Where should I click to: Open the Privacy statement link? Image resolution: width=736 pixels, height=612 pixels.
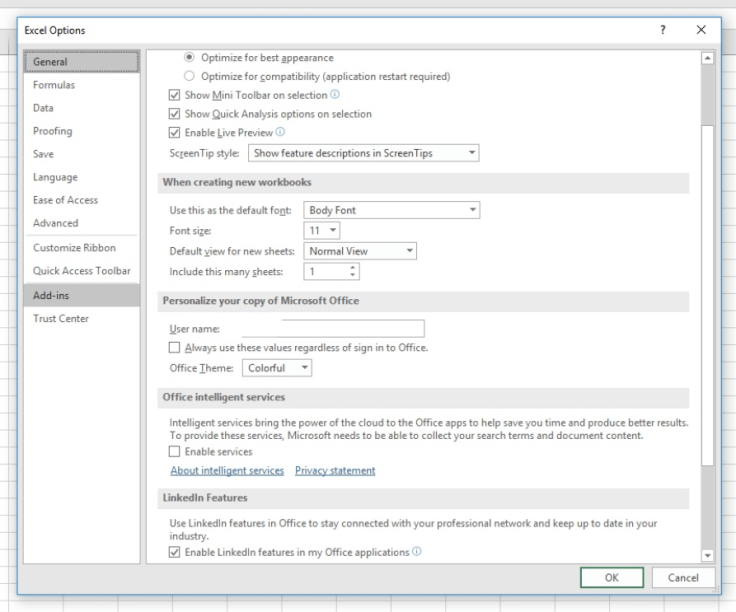[335, 470]
